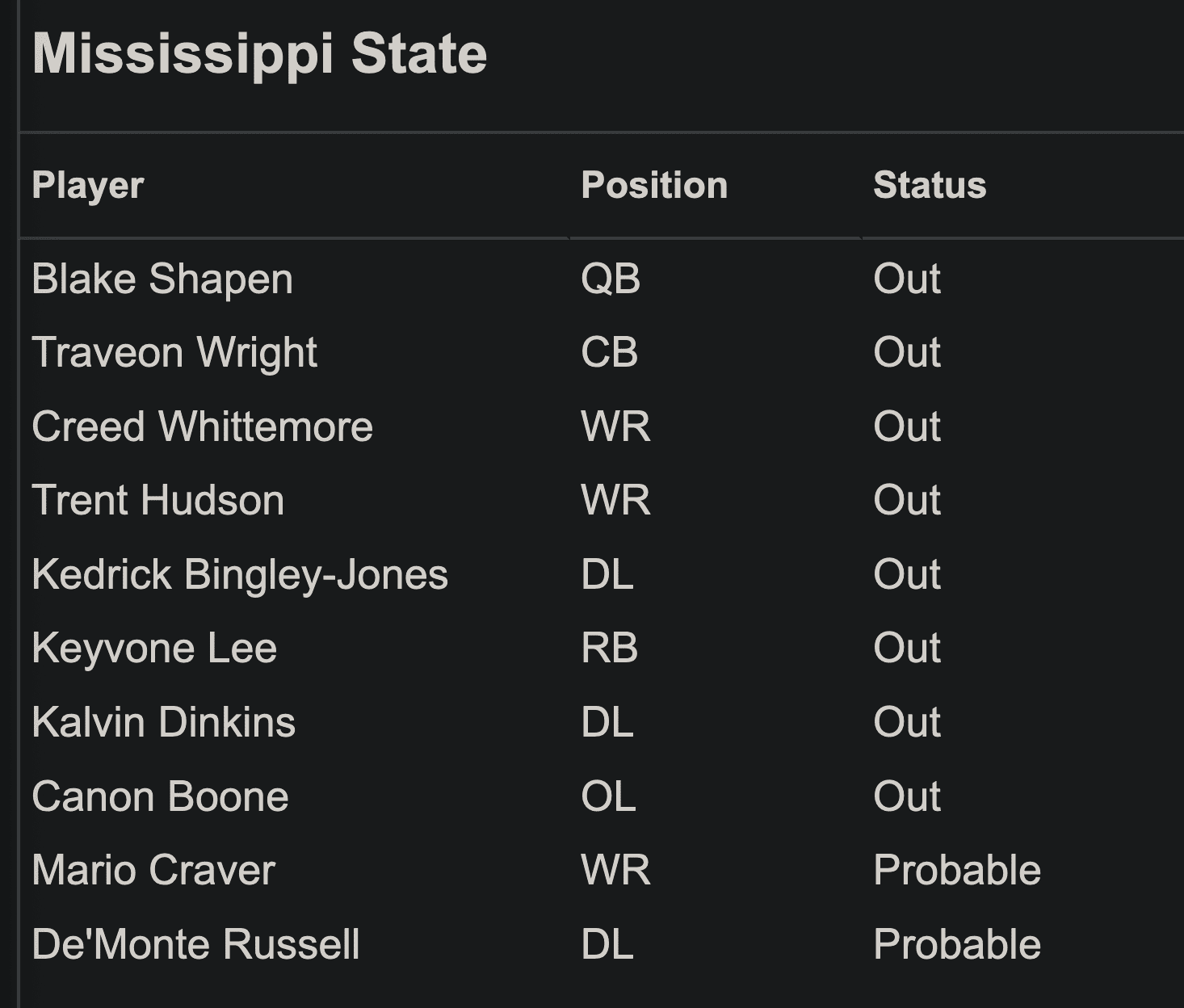Viewport: 1184px width, 1008px height.
Task: Click De'Monte Russell player name
Action: [x=195, y=944]
